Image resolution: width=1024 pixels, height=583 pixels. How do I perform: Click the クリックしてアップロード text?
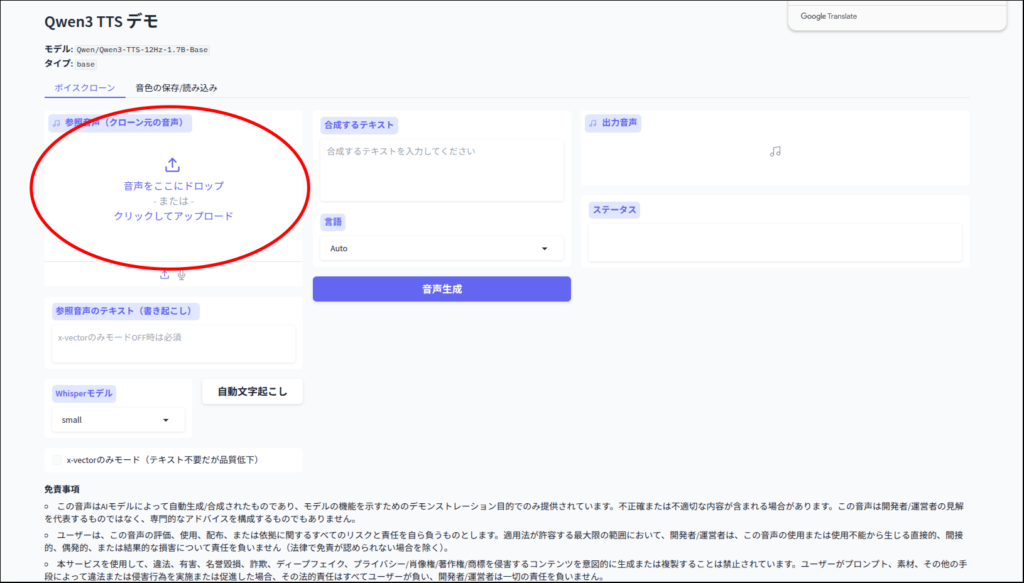(173, 216)
